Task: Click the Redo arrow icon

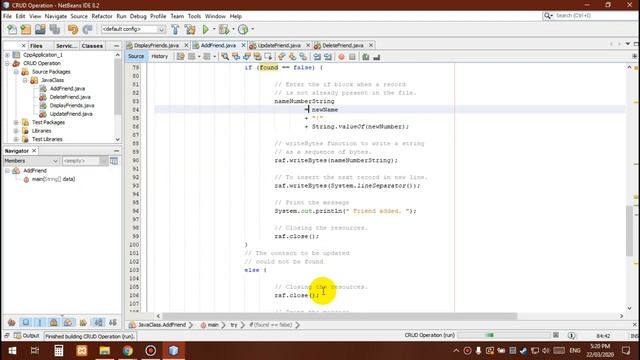Action: (x=87, y=29)
